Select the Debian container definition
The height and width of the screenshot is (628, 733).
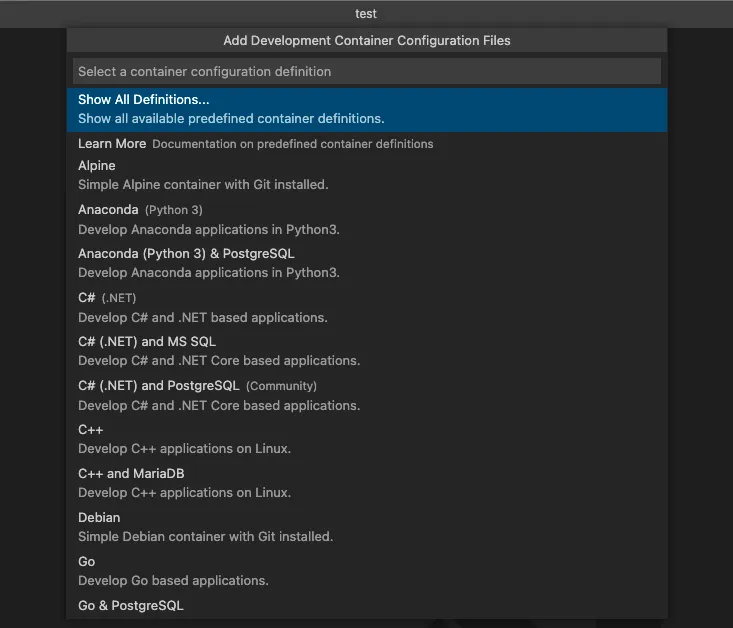tap(99, 518)
